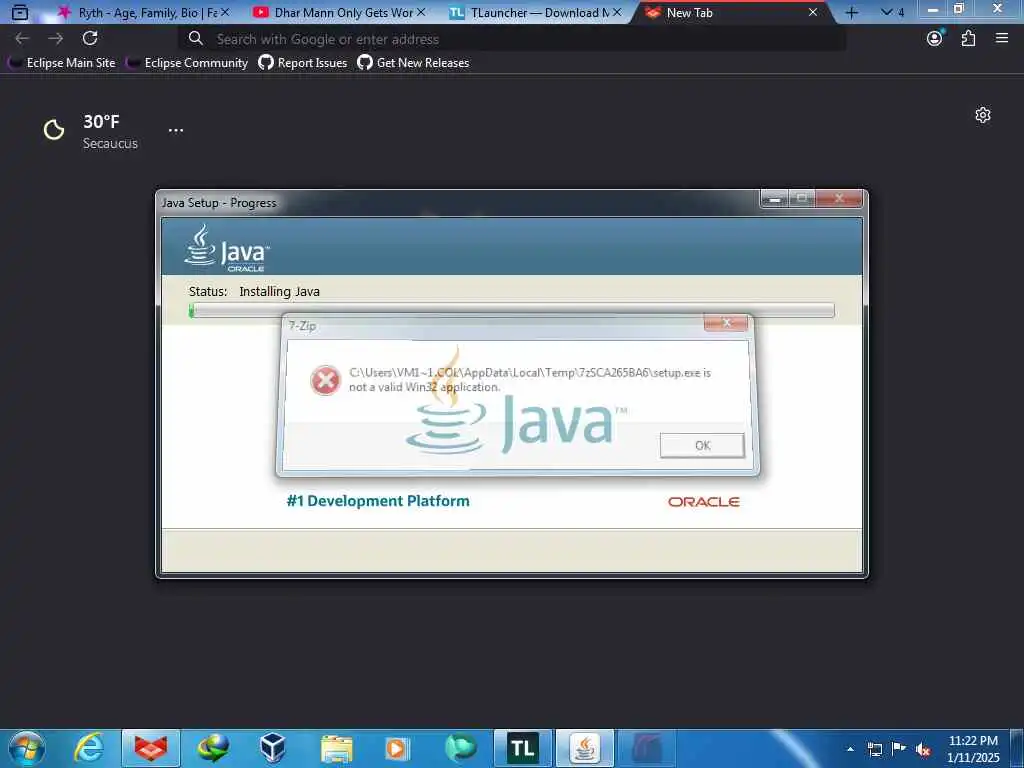This screenshot has height=768, width=1024.
Task: Close the Ryth tab
Action: [x=225, y=12]
